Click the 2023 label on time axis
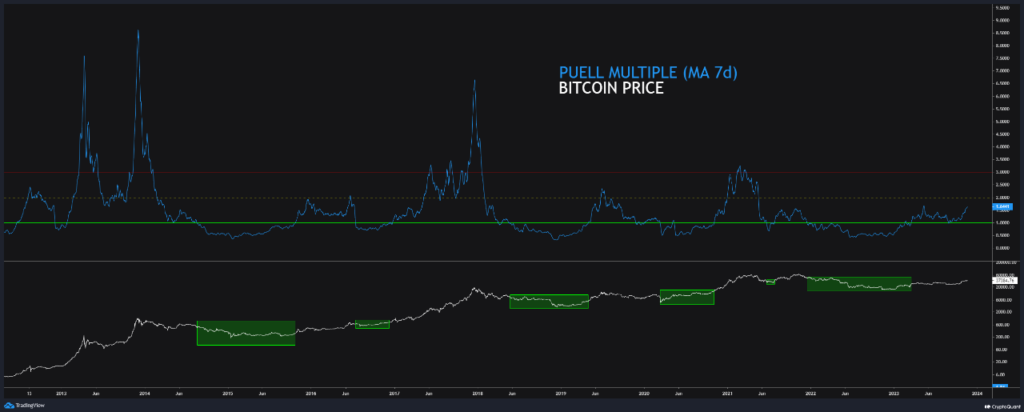The image size is (1024, 412). [x=894, y=394]
